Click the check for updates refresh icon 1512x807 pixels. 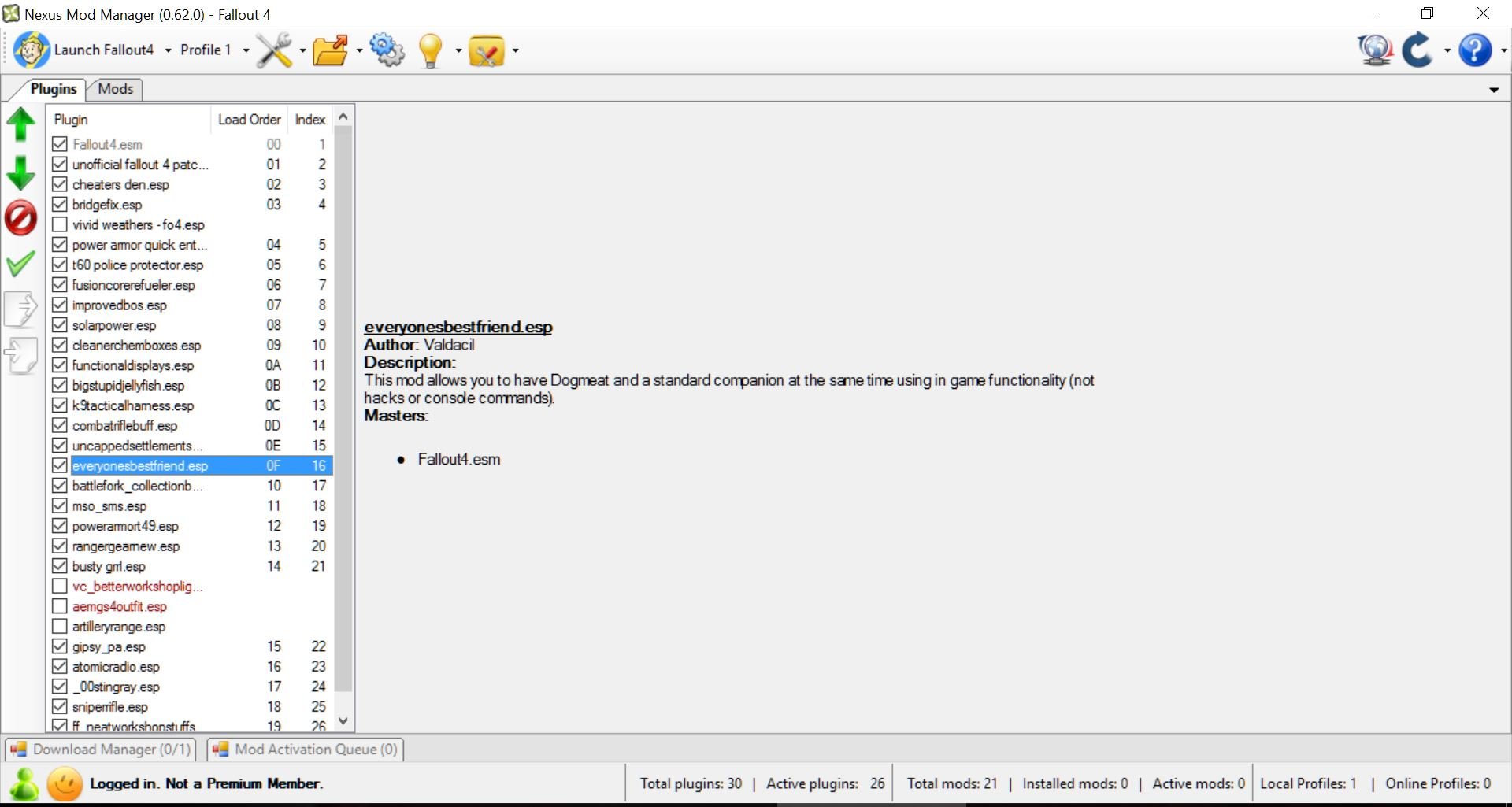[x=1418, y=50]
